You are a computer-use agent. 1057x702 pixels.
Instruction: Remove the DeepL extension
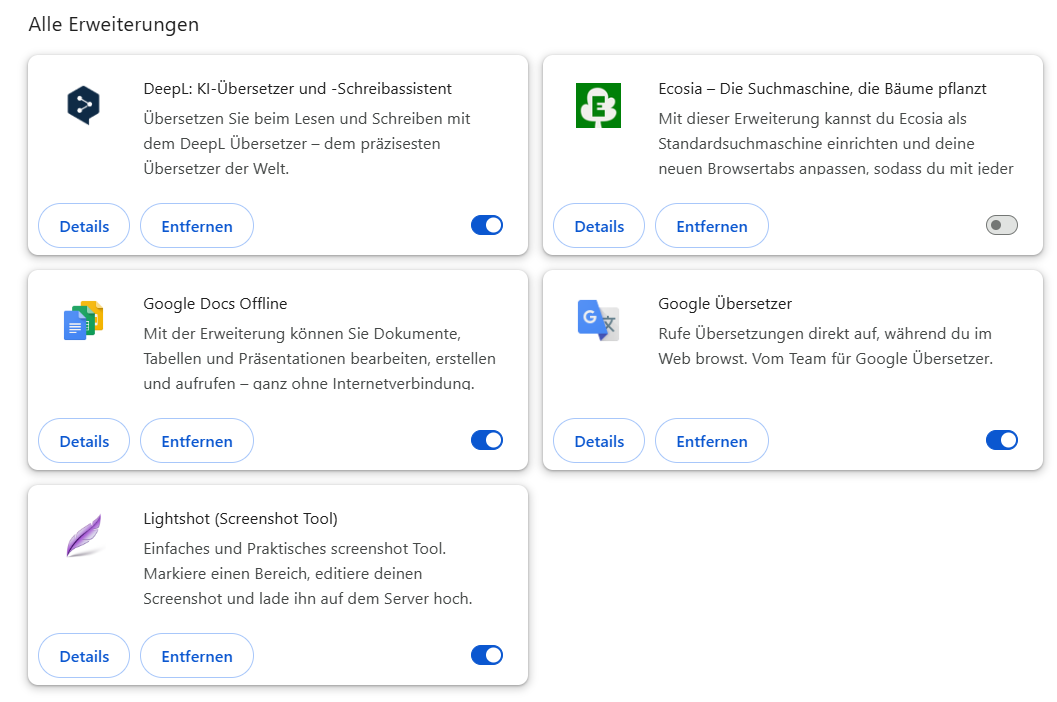[197, 226]
